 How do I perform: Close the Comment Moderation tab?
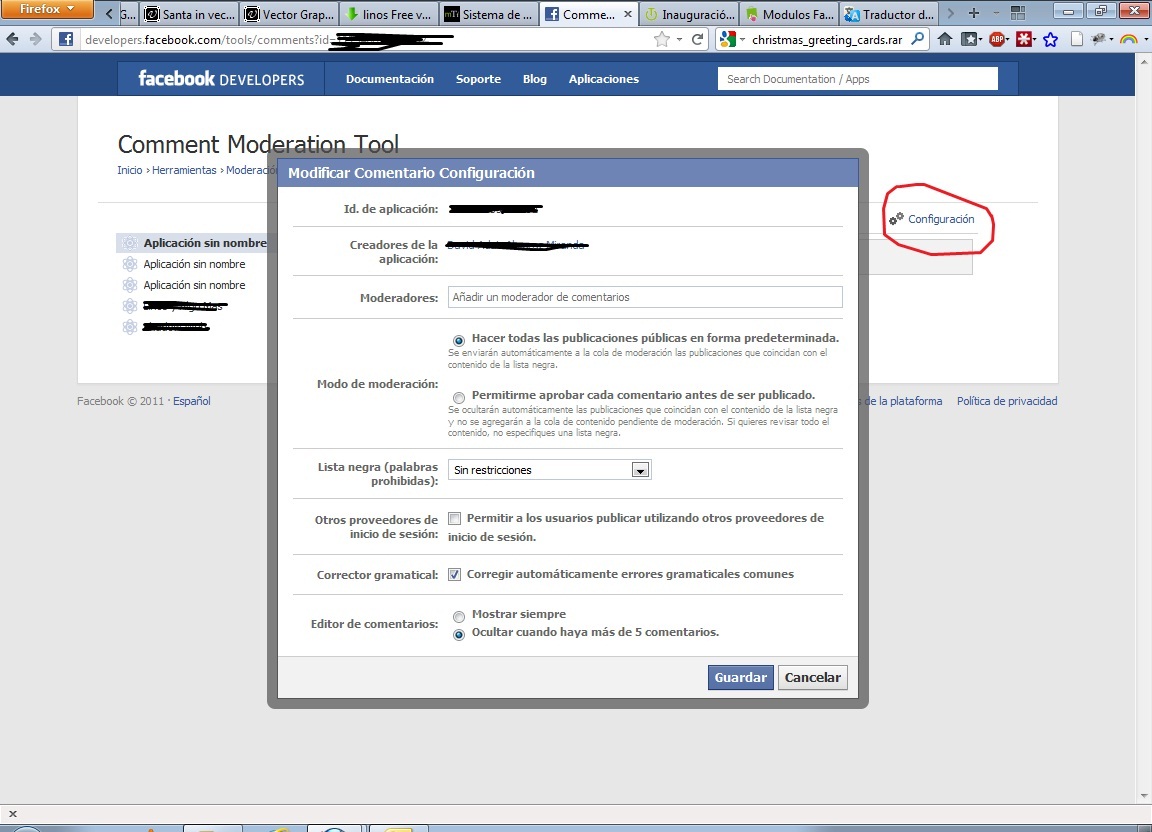[x=627, y=14]
